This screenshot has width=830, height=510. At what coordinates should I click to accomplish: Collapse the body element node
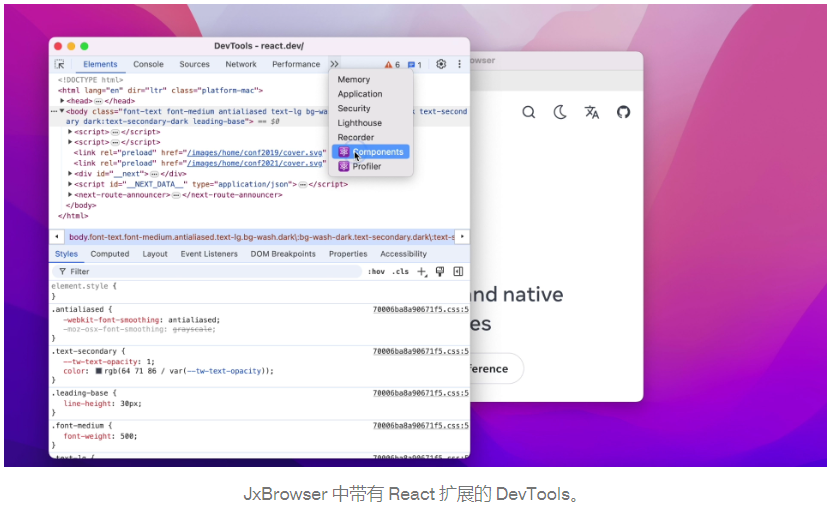tap(62, 111)
